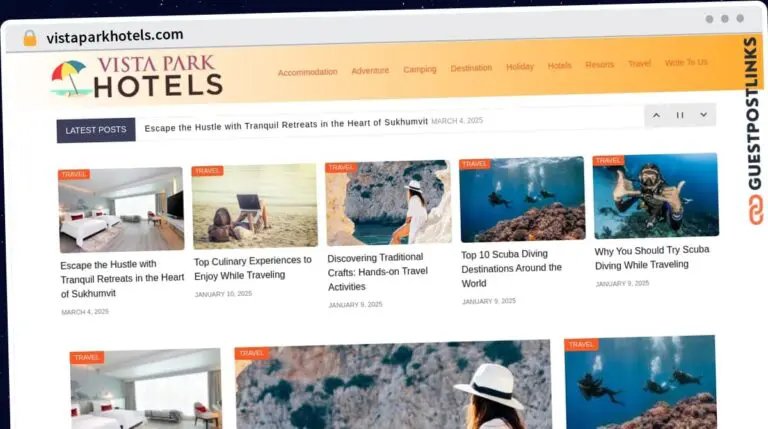Go to the Camping category
768x429 pixels.
click(x=420, y=69)
